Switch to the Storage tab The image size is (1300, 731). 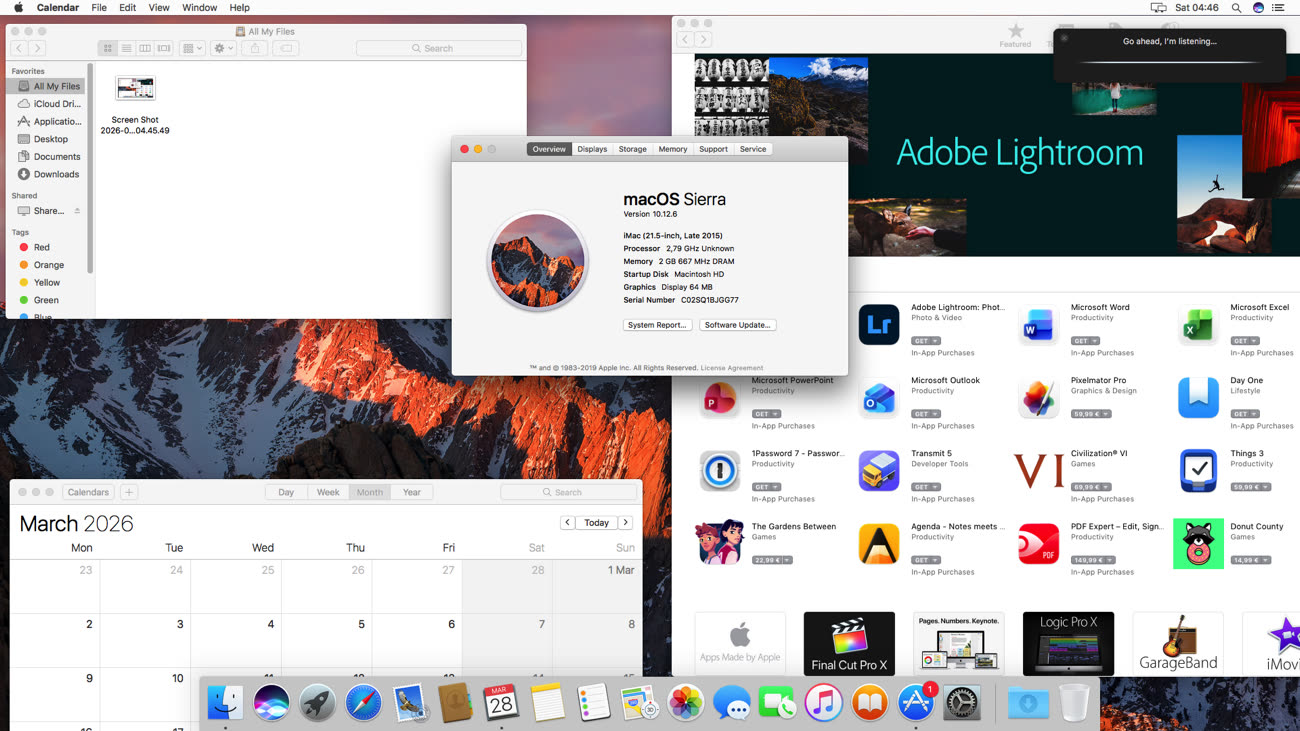(632, 149)
